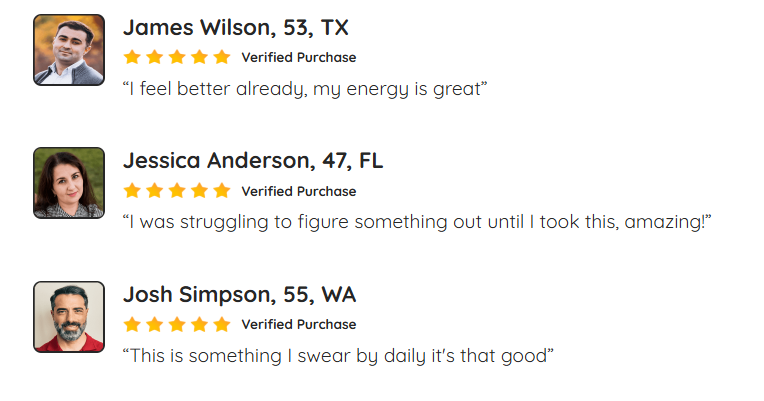Click the first star in Josh Simpson's rating
Image resolution: width=764 pixels, height=401 pixels.
132,324
